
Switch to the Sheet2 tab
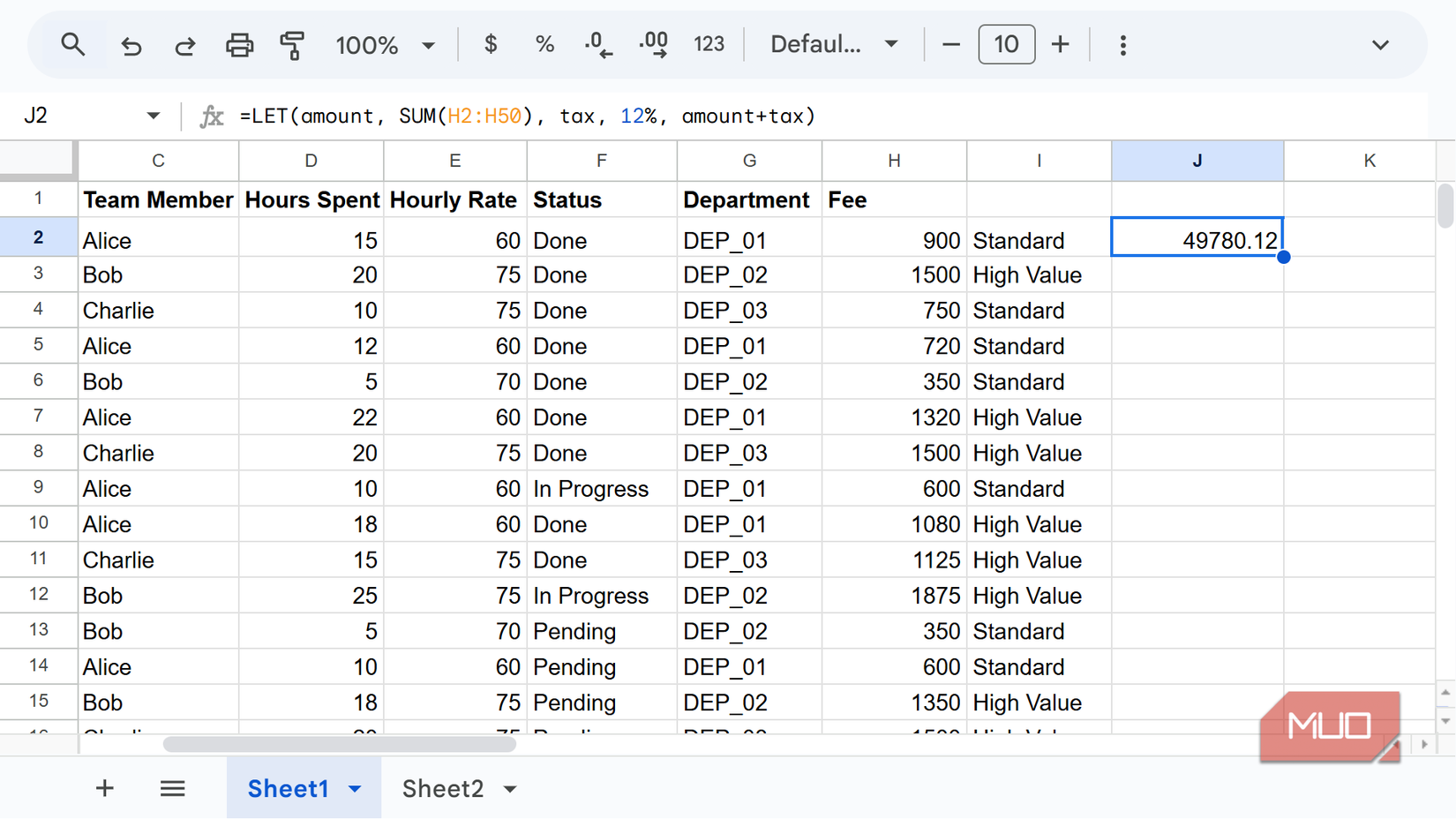[x=443, y=789]
